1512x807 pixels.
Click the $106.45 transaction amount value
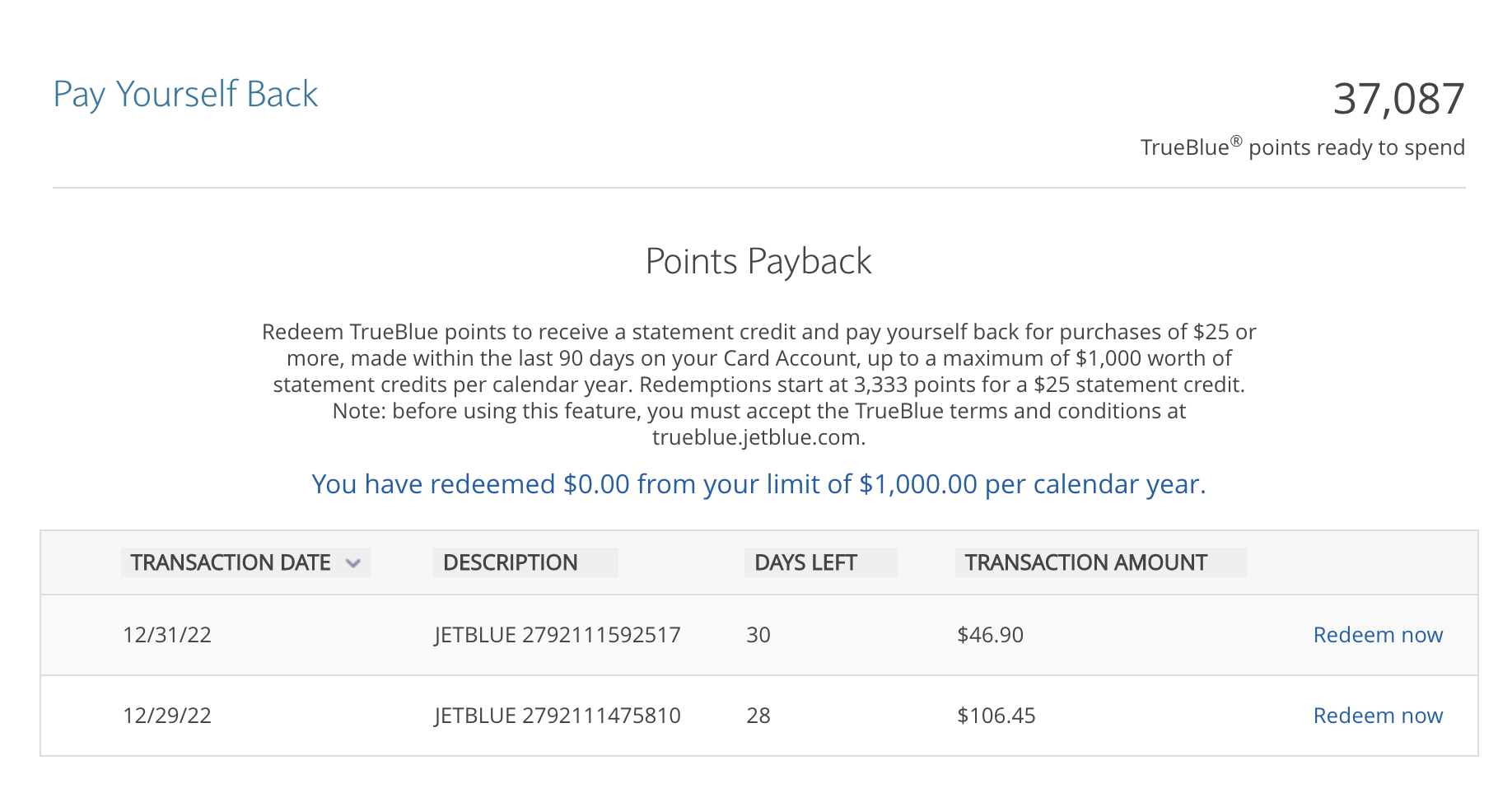coord(996,716)
